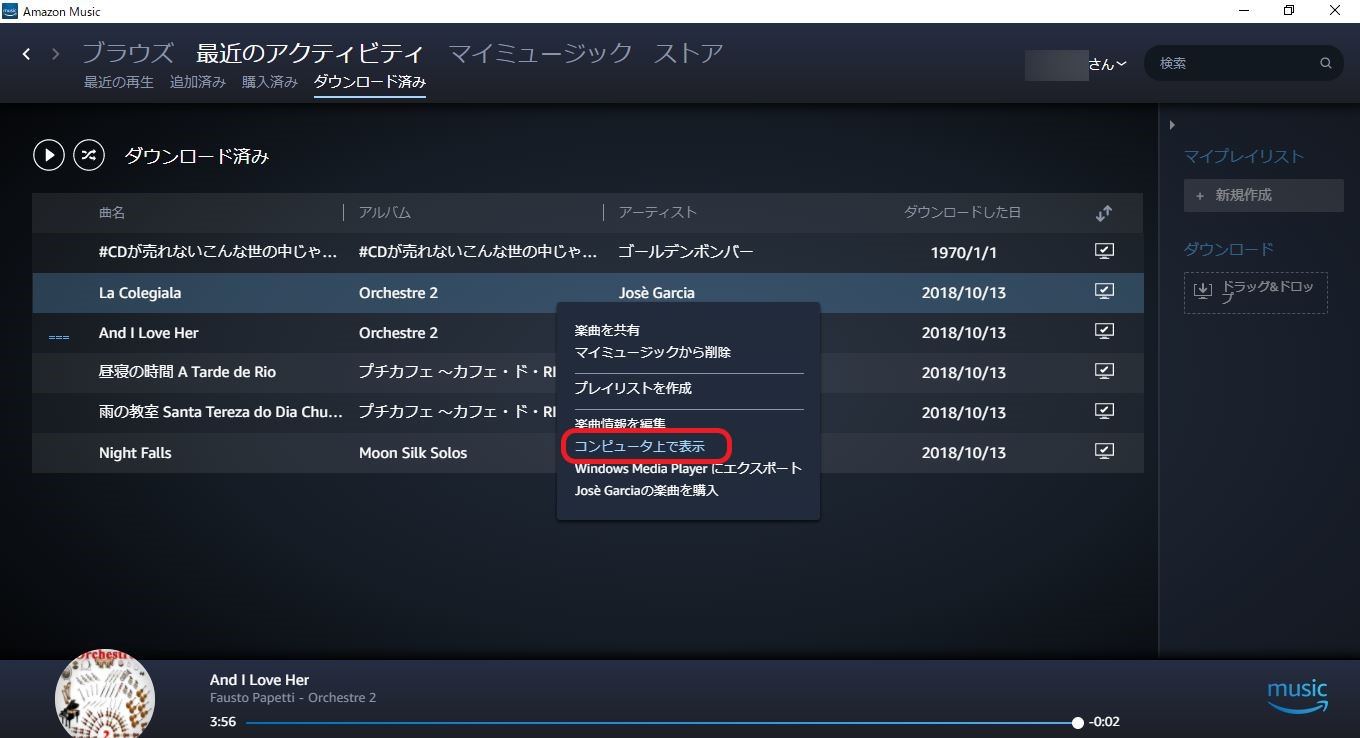Click download status icon for ゴールデンボンバー row
The height and width of the screenshot is (738, 1360).
tap(1104, 252)
